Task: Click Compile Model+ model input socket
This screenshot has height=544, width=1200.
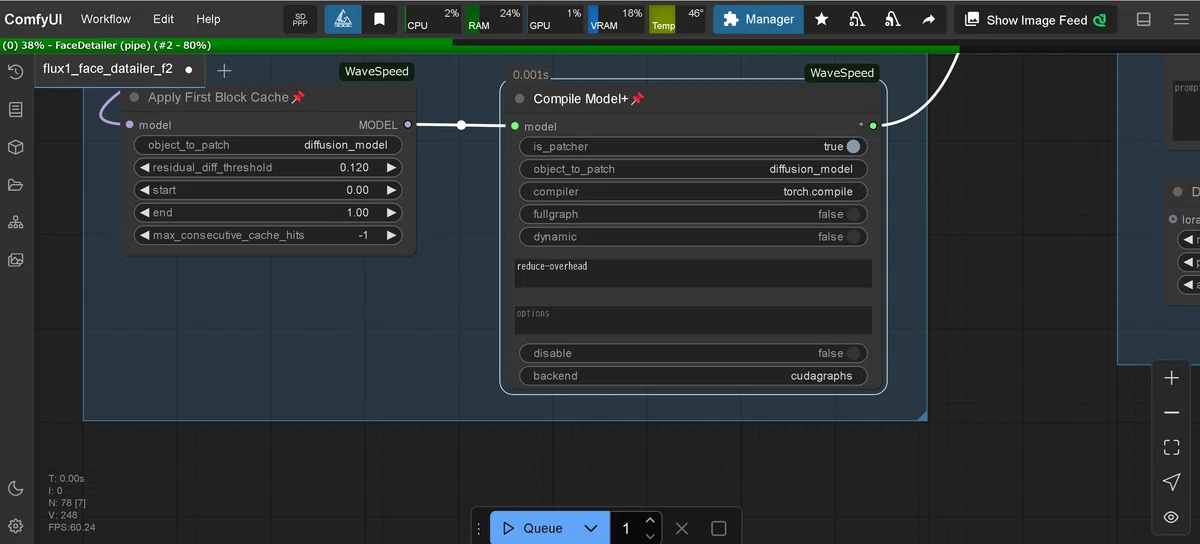Action: click(514, 126)
